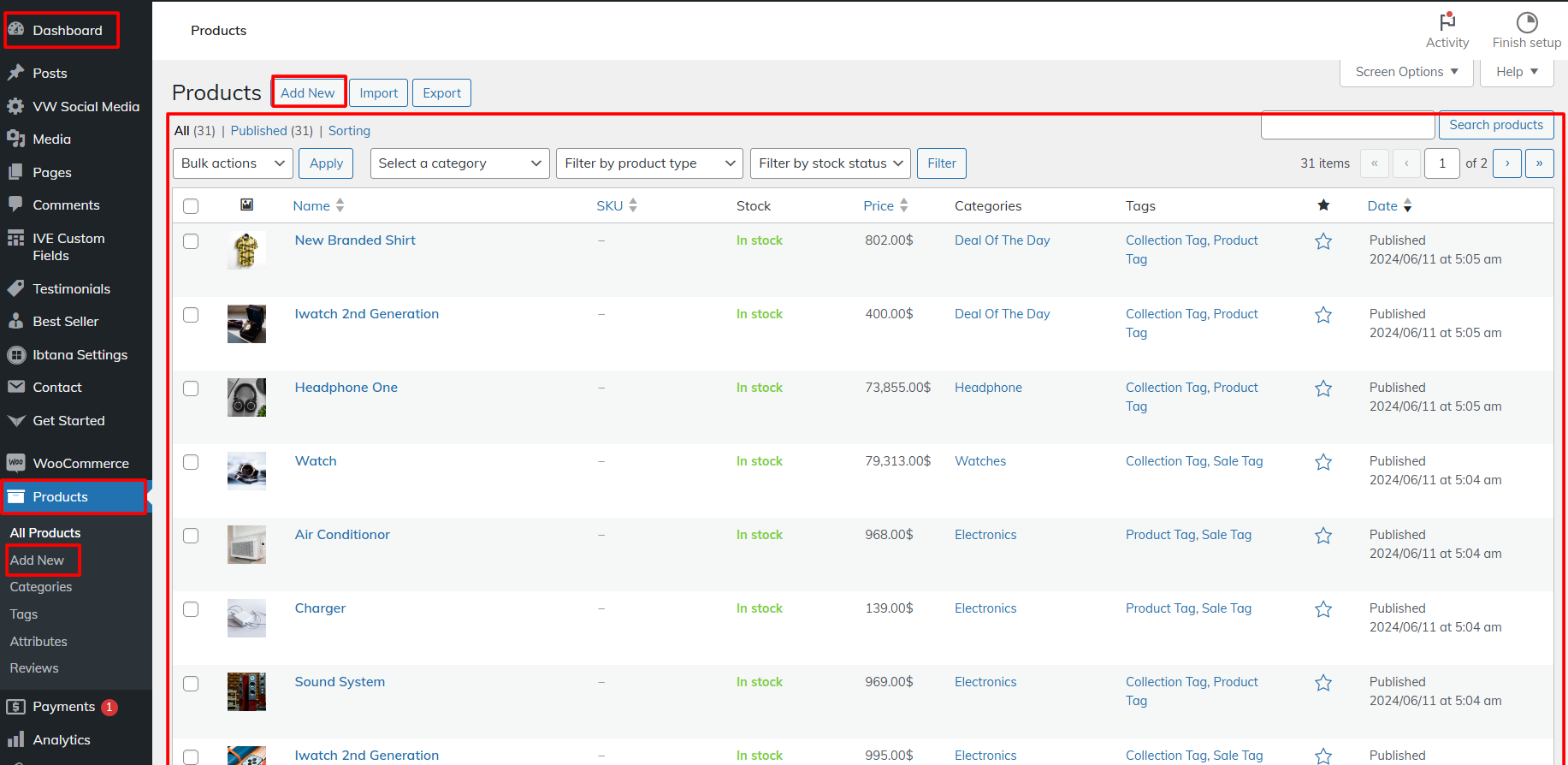This screenshot has width=1568, height=765.
Task: Jump to last page with double arrow
Action: point(1539,163)
